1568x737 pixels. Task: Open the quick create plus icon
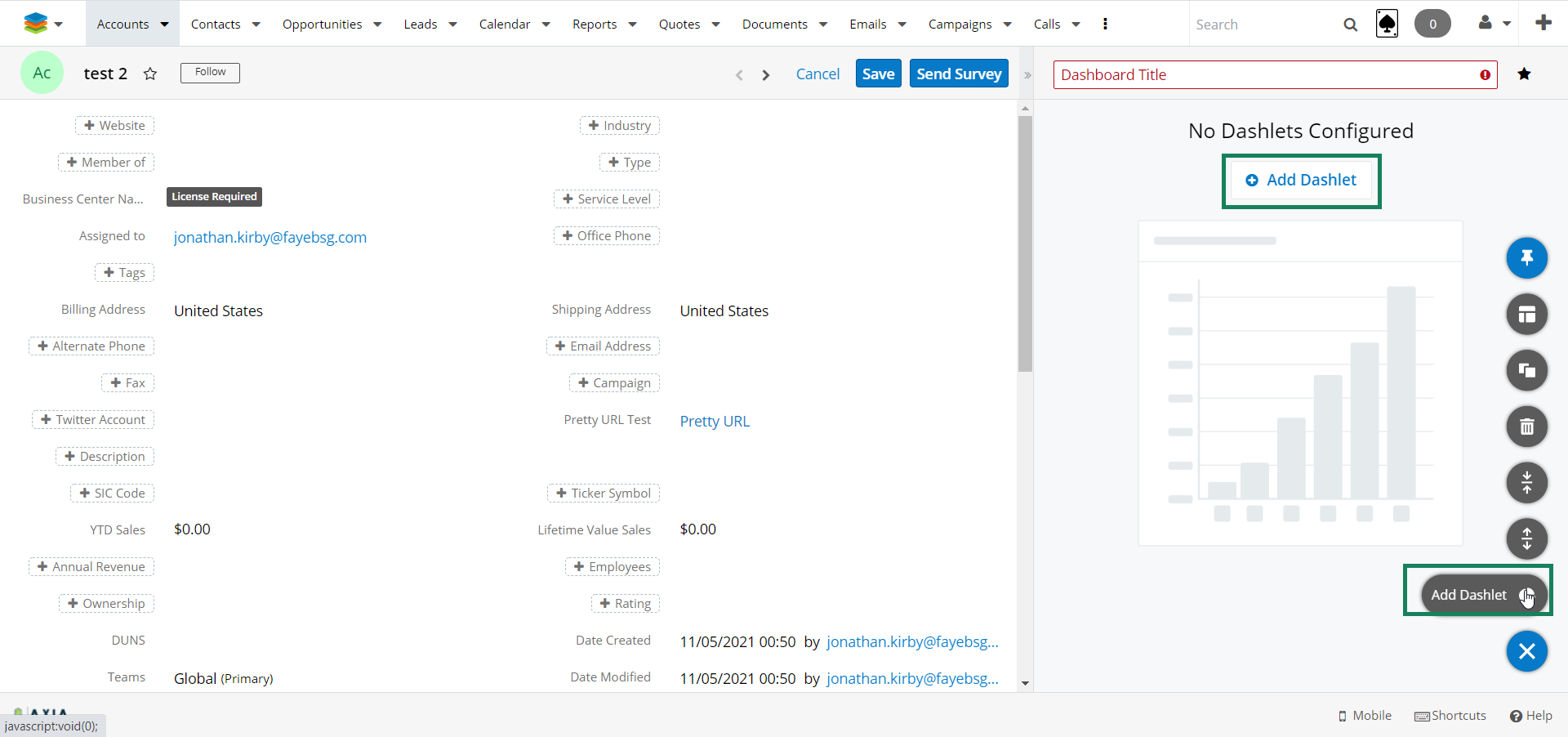pos(1543,23)
